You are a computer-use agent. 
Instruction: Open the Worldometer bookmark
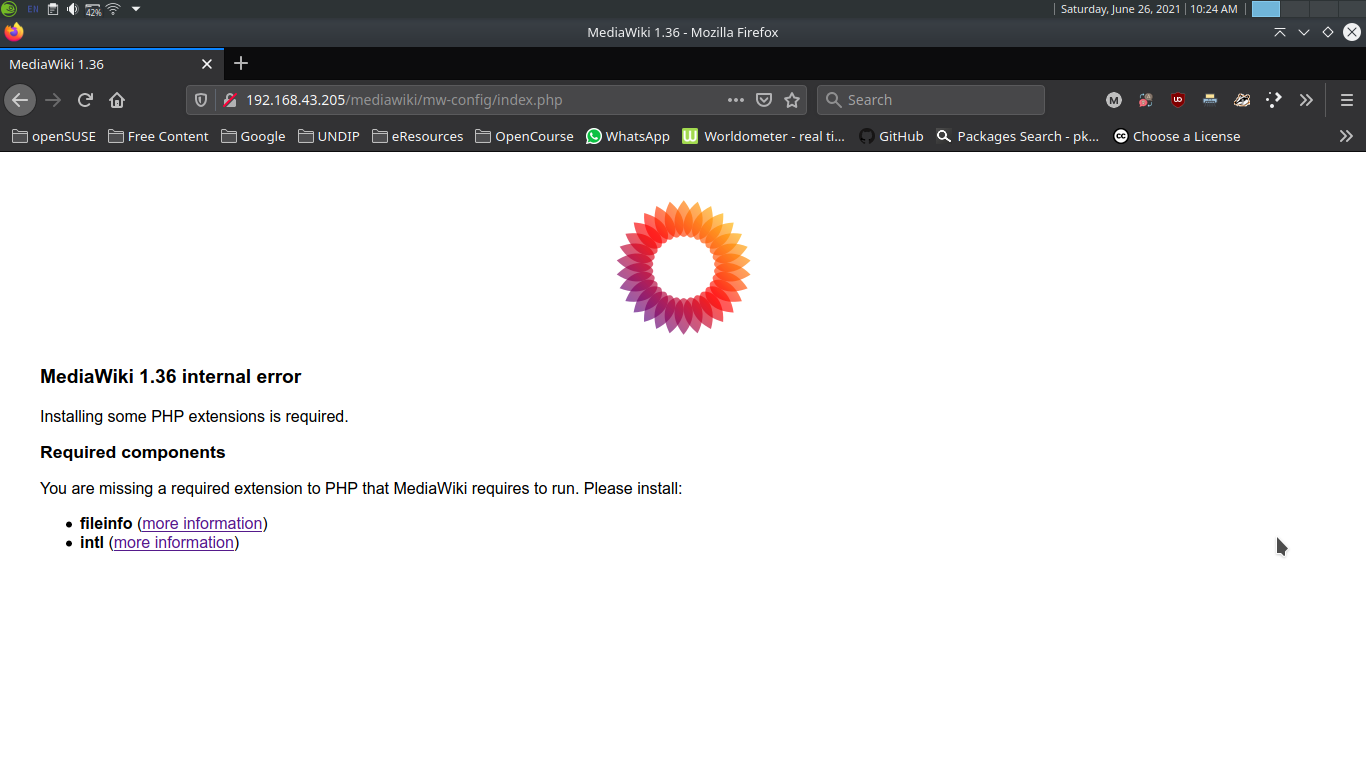(764, 136)
